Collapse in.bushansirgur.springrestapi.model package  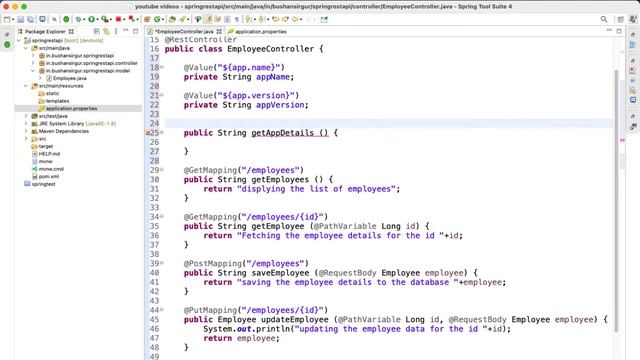tap(33, 71)
